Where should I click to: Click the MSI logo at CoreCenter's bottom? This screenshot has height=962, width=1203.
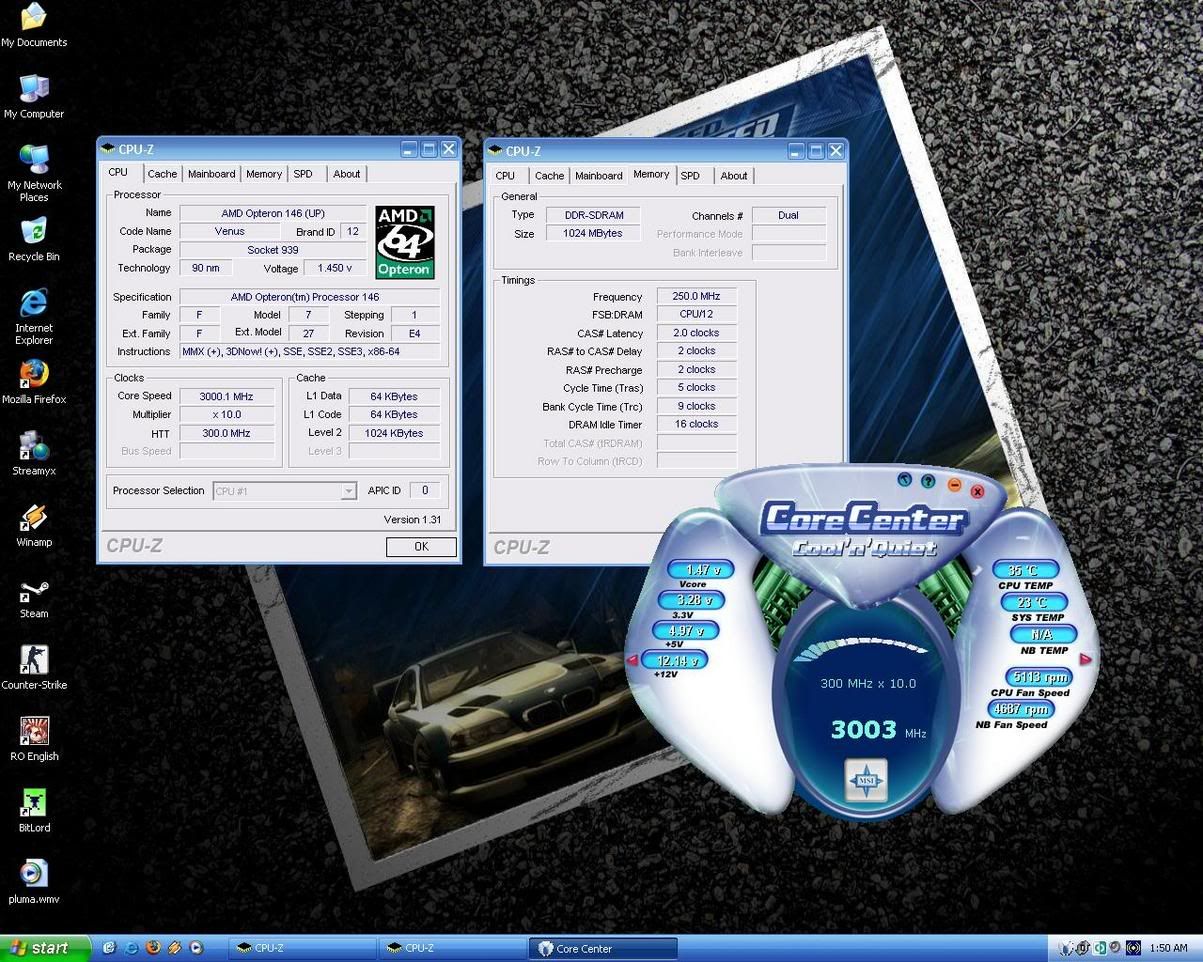click(x=866, y=782)
